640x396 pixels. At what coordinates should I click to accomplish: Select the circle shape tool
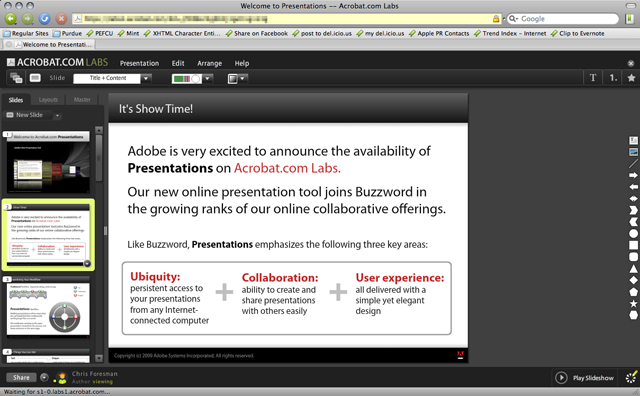[633, 234]
